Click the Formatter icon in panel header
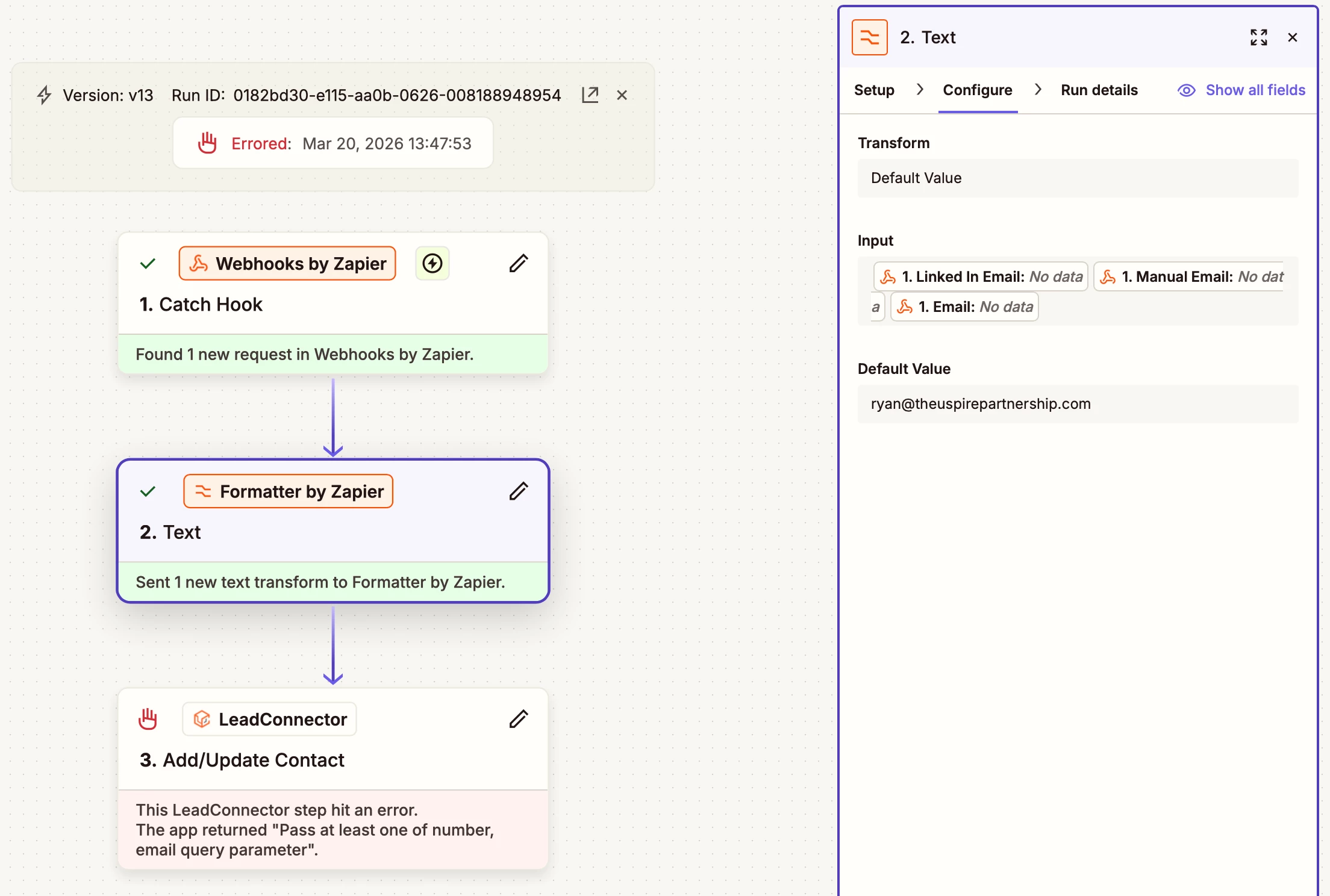This screenshot has width=1330, height=896. point(869,37)
